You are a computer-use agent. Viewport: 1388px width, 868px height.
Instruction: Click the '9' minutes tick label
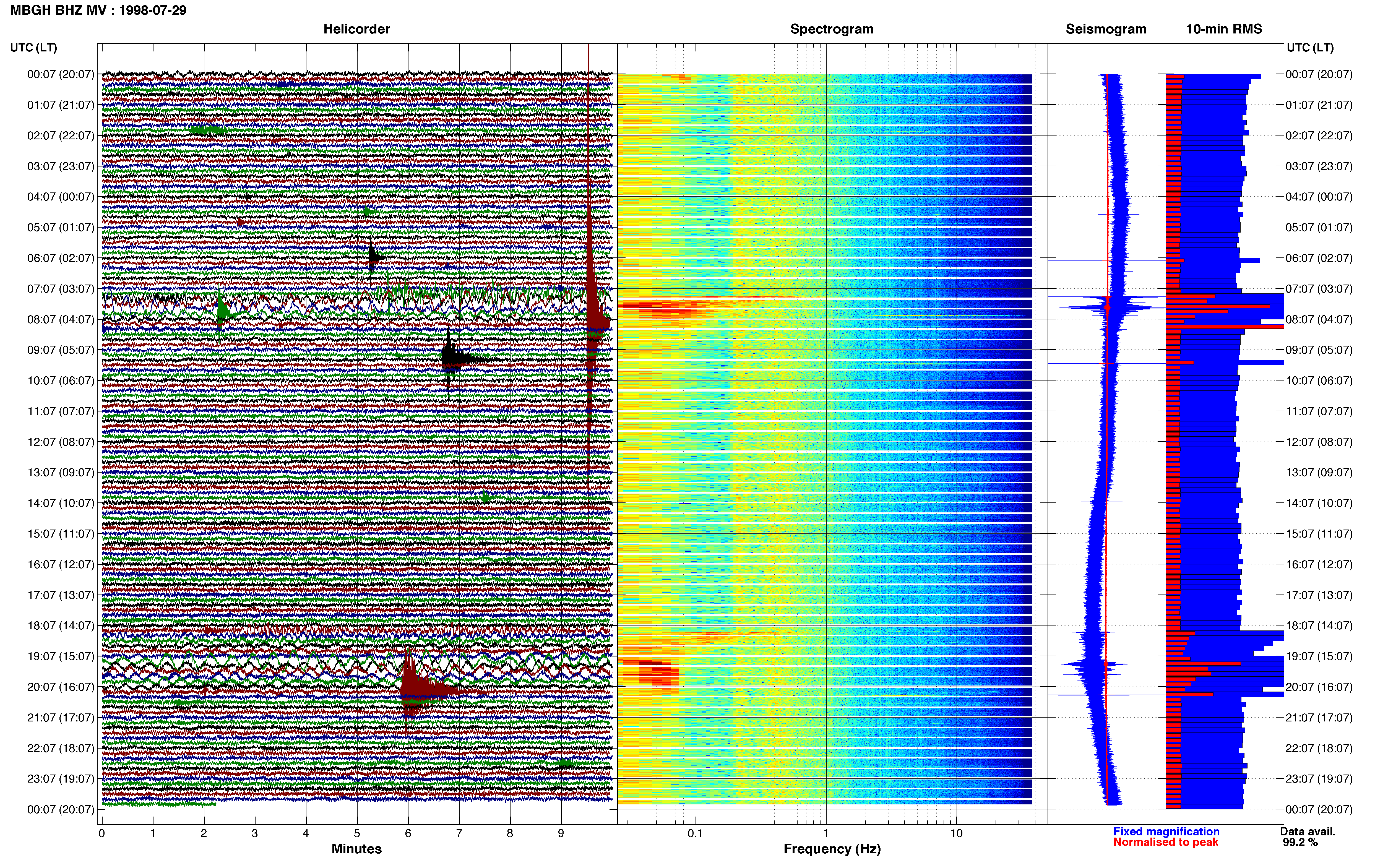561,833
